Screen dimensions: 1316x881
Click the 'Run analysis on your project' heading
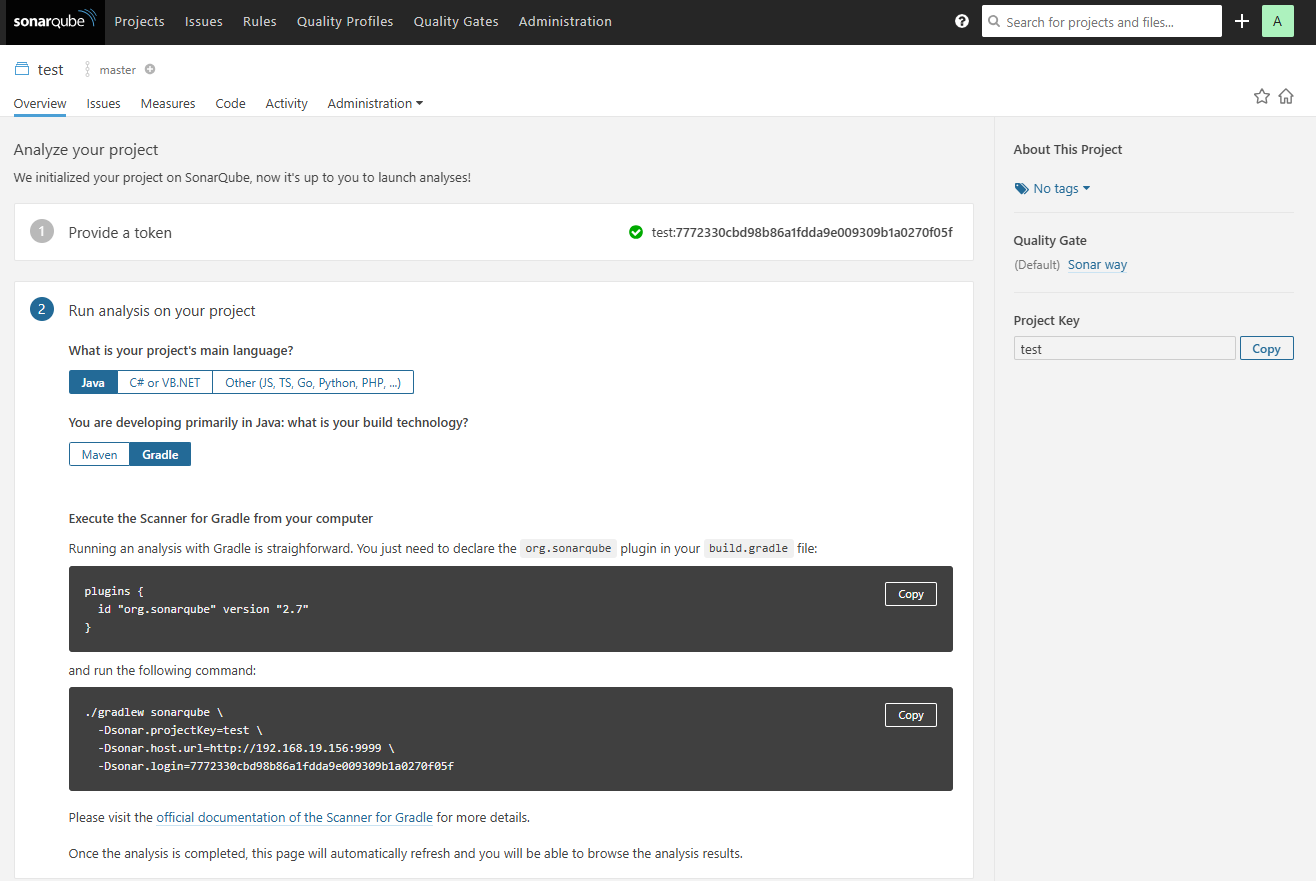(x=162, y=311)
